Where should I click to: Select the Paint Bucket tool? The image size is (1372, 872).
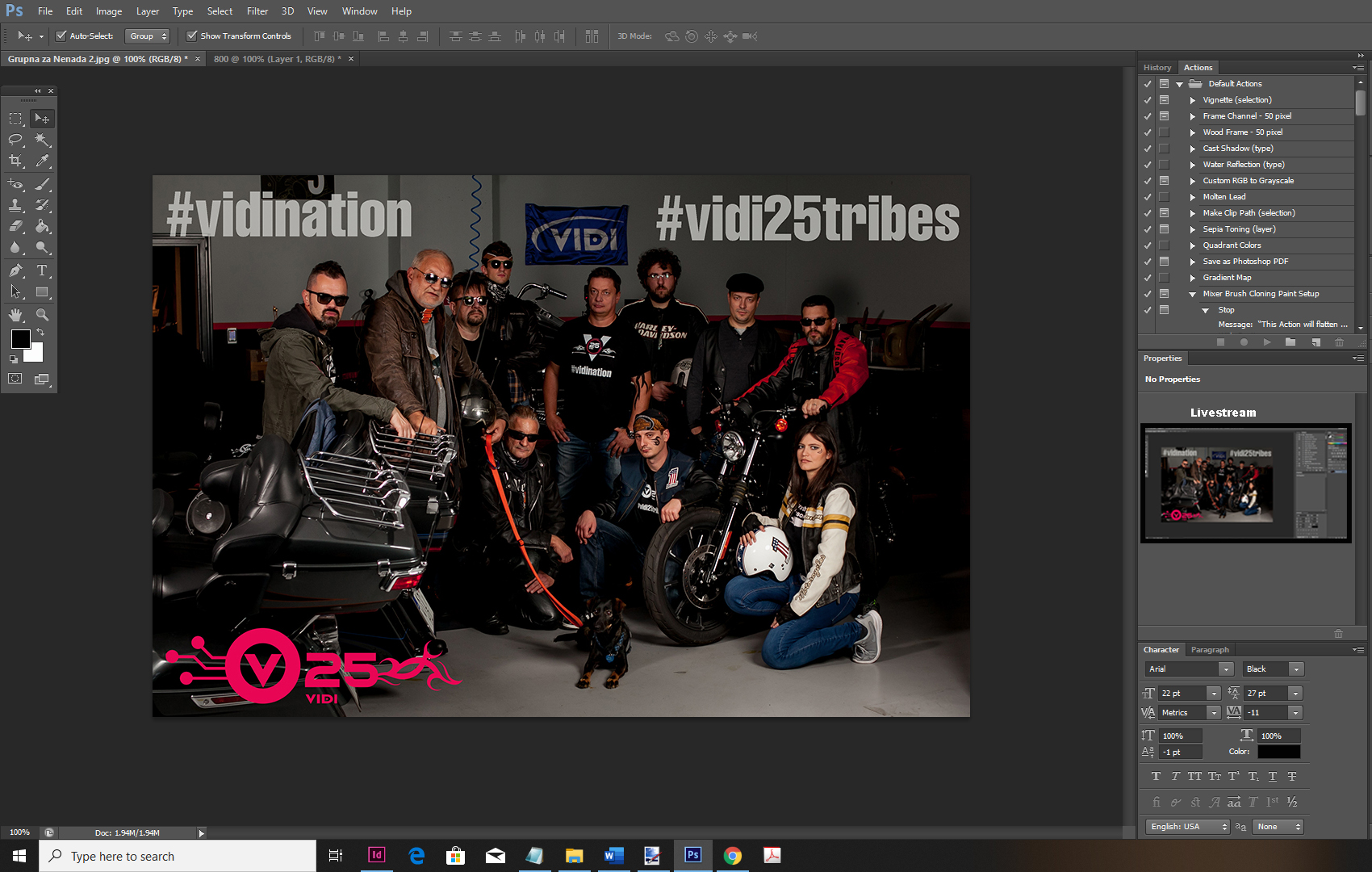42,226
